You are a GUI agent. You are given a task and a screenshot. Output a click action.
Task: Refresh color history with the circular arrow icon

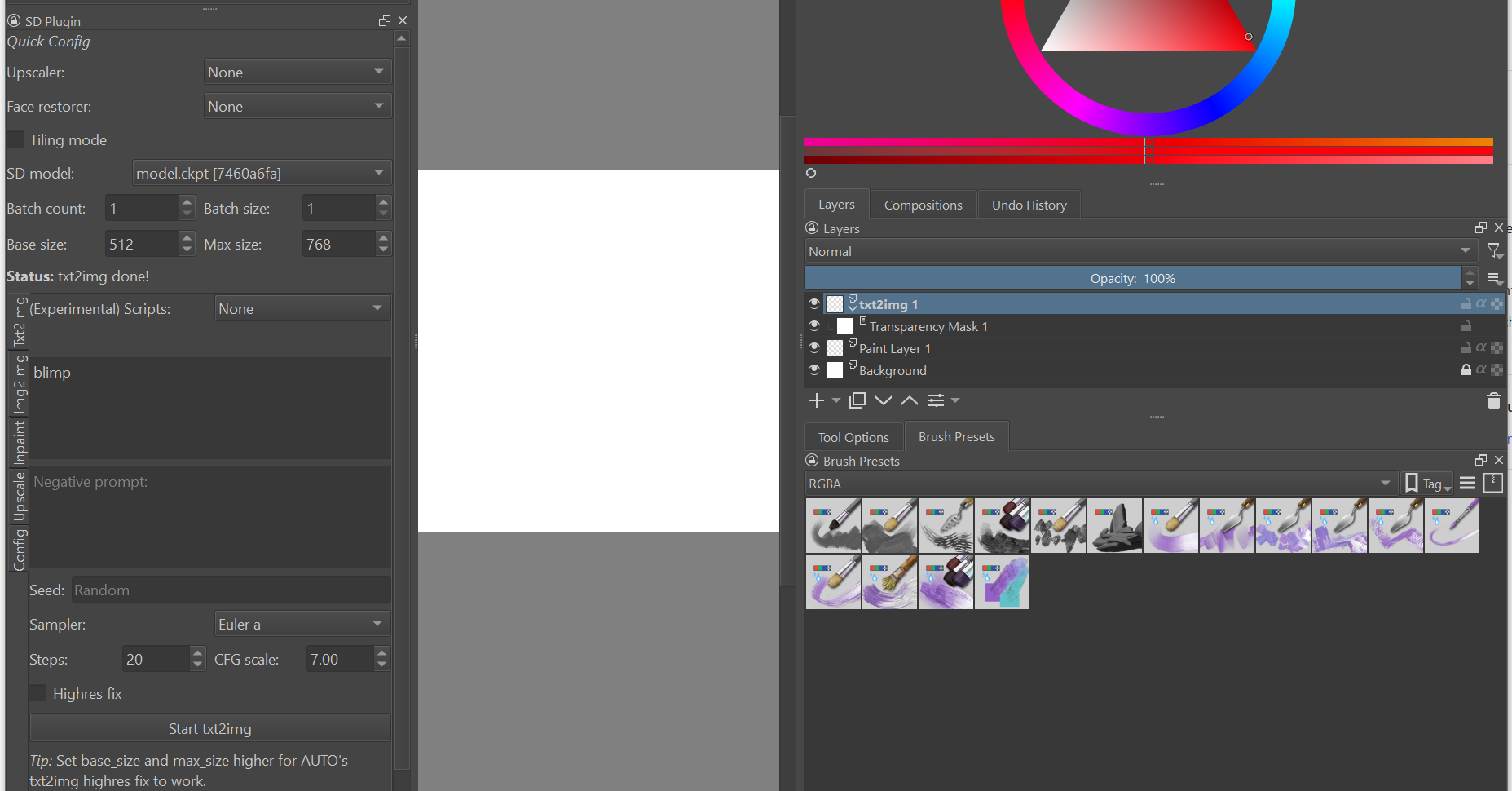(x=811, y=173)
